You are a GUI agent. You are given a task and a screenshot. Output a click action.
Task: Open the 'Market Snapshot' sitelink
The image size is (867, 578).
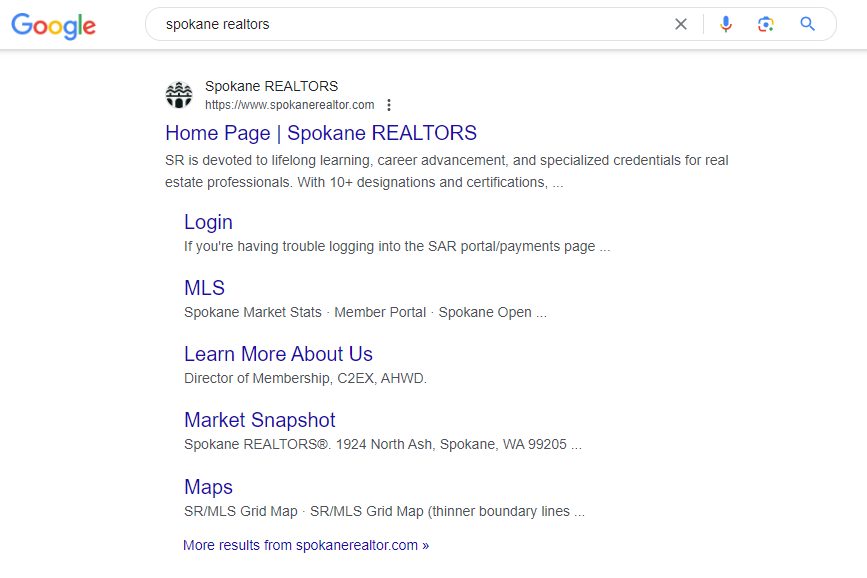click(x=259, y=420)
